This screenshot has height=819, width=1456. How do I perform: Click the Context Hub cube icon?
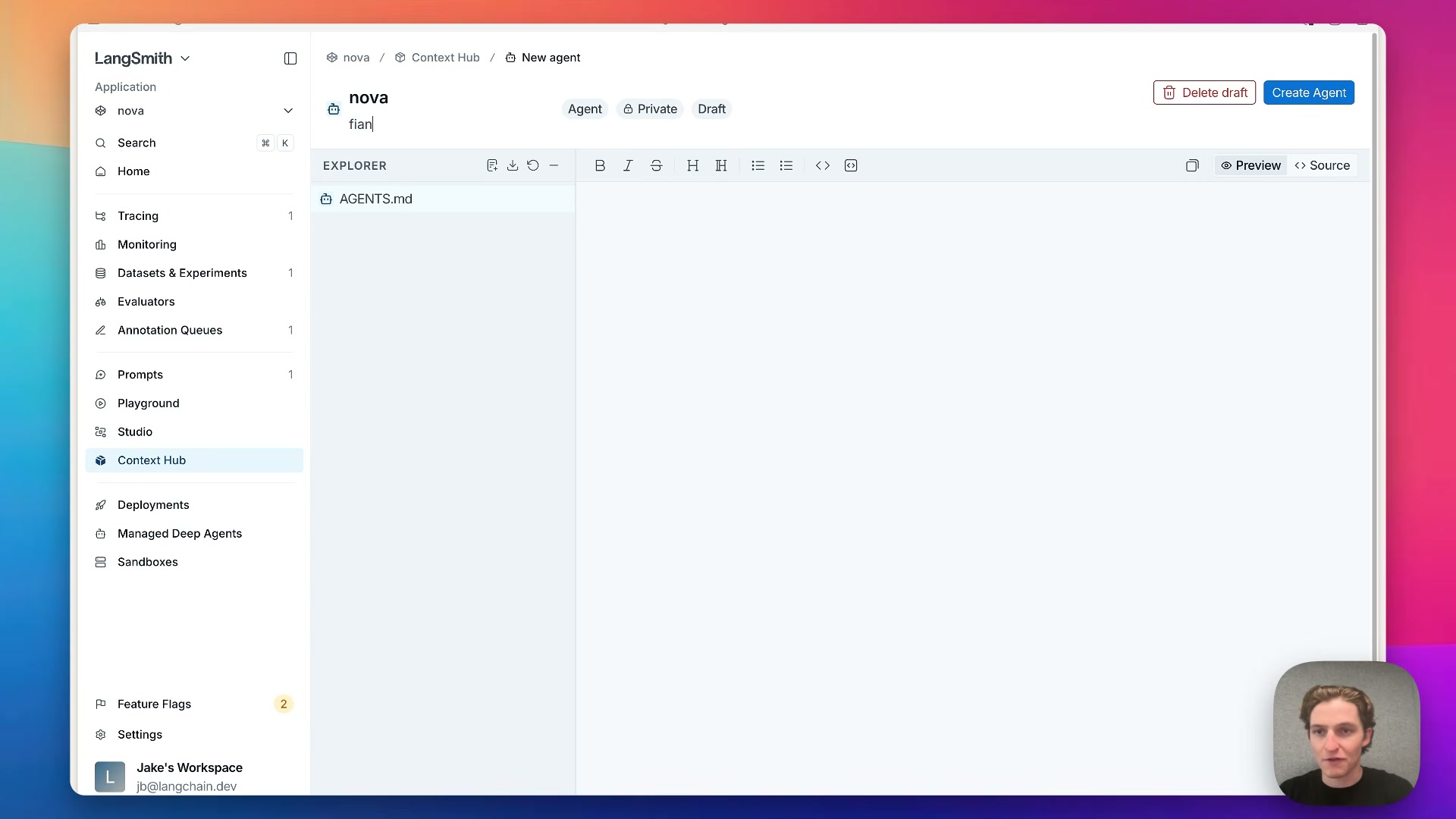[x=100, y=460]
